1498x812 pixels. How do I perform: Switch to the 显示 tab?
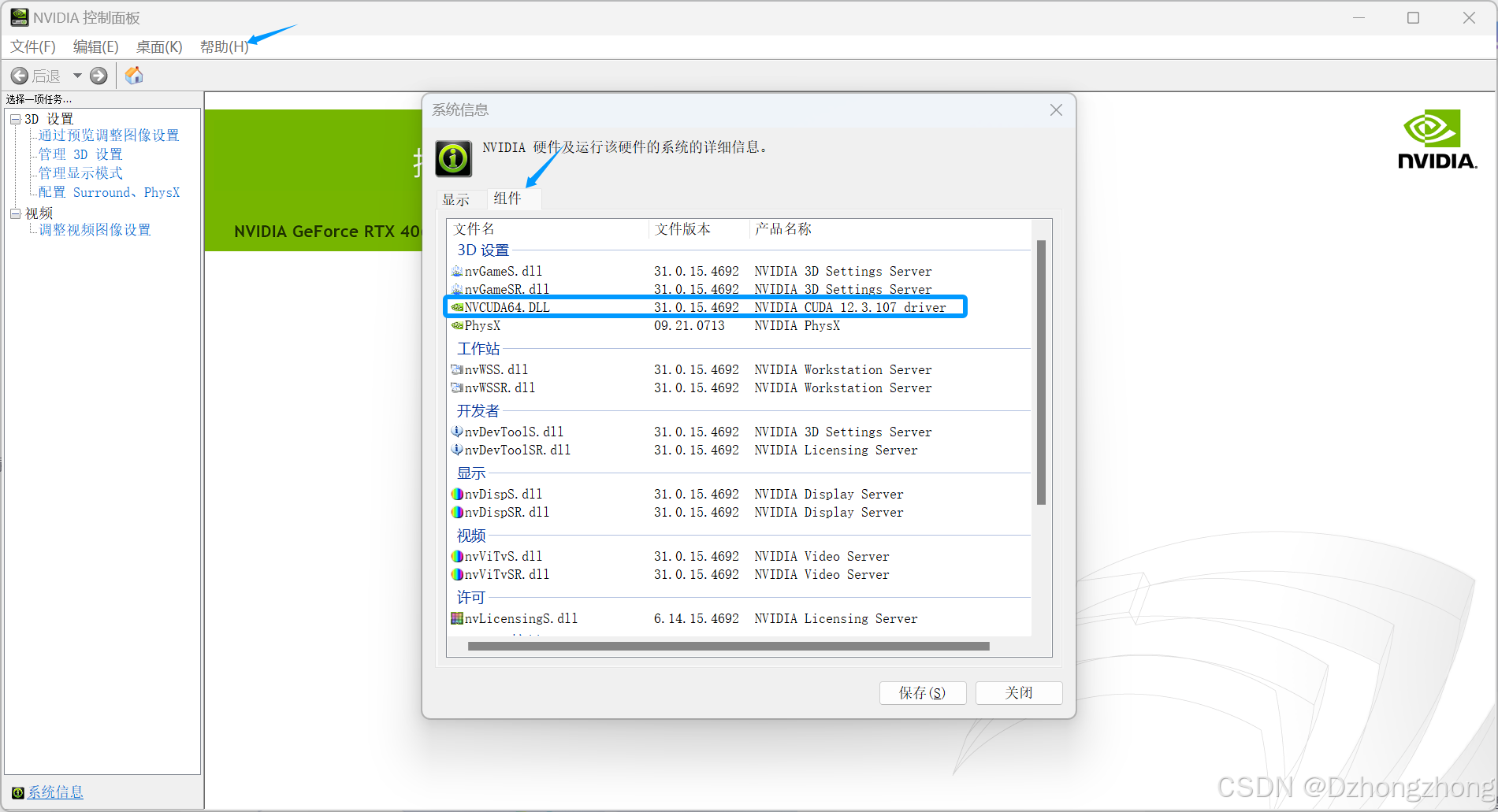(x=456, y=199)
